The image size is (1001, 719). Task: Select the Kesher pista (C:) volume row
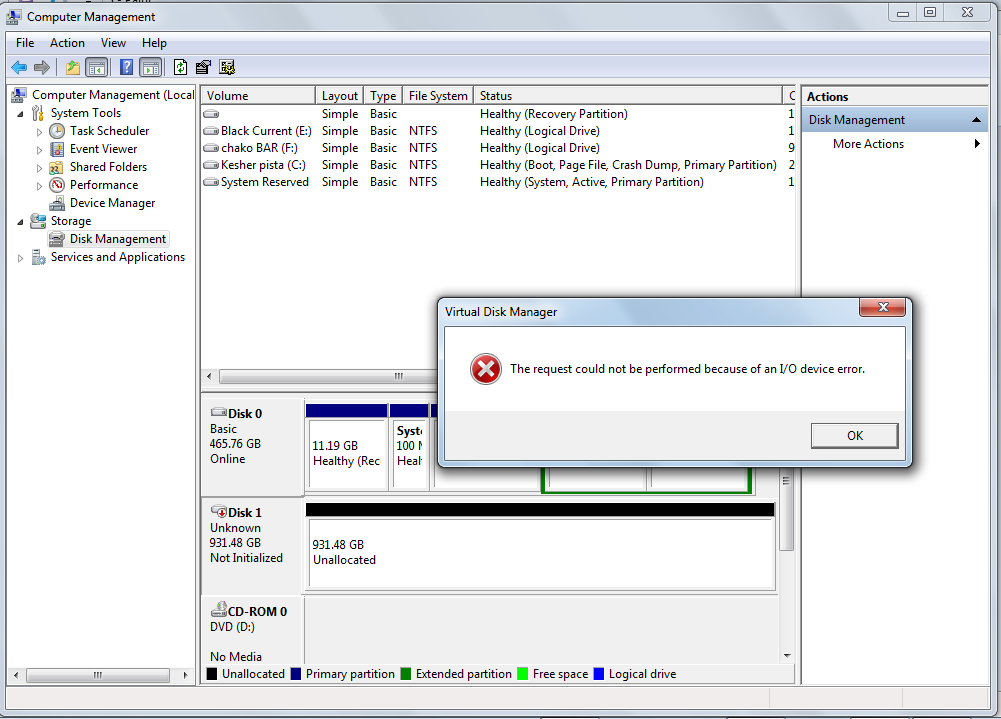(497, 165)
